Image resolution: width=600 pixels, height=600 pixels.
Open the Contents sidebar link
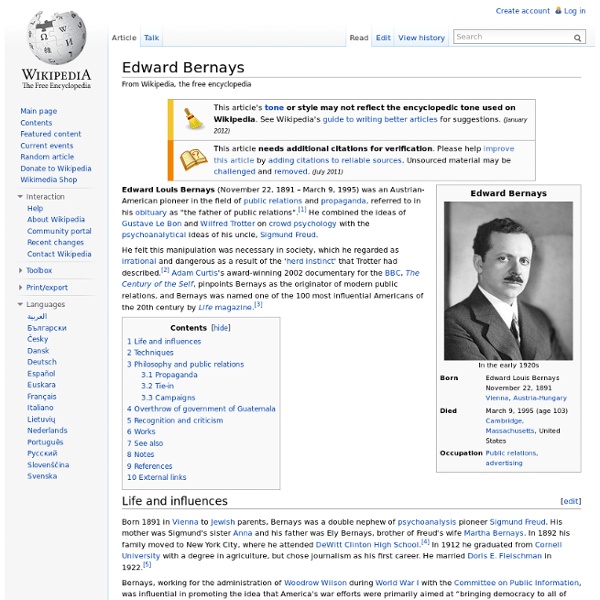(x=36, y=123)
